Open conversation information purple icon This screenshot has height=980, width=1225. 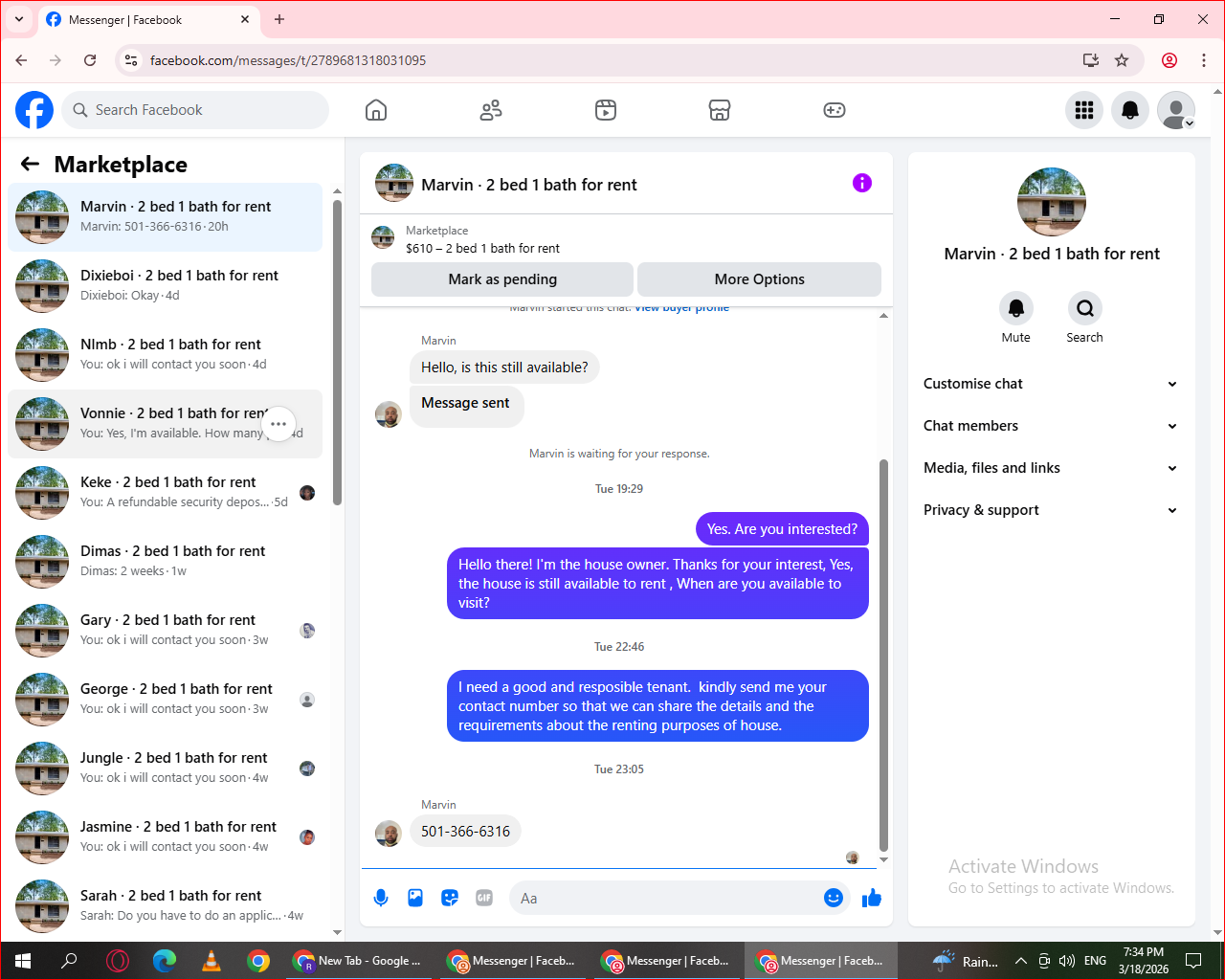862,183
